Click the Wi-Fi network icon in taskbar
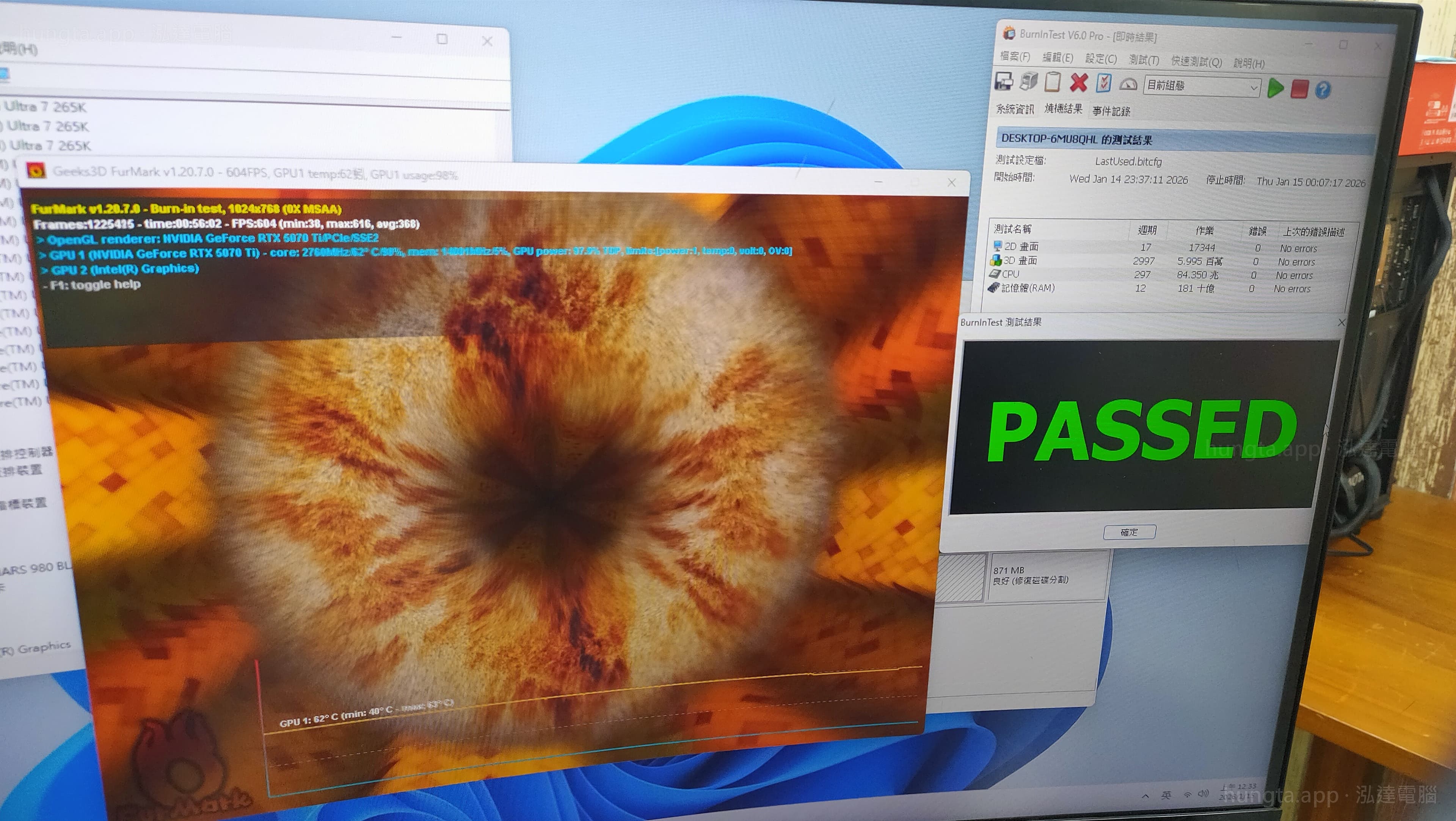Screen dimensions: 1456x821 coord(1188,794)
